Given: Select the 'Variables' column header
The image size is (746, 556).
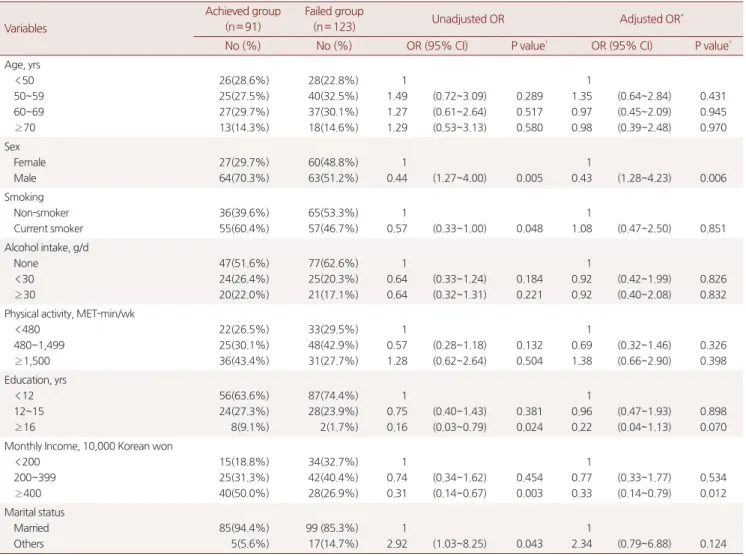Looking at the screenshot, I should (x=26, y=29).
